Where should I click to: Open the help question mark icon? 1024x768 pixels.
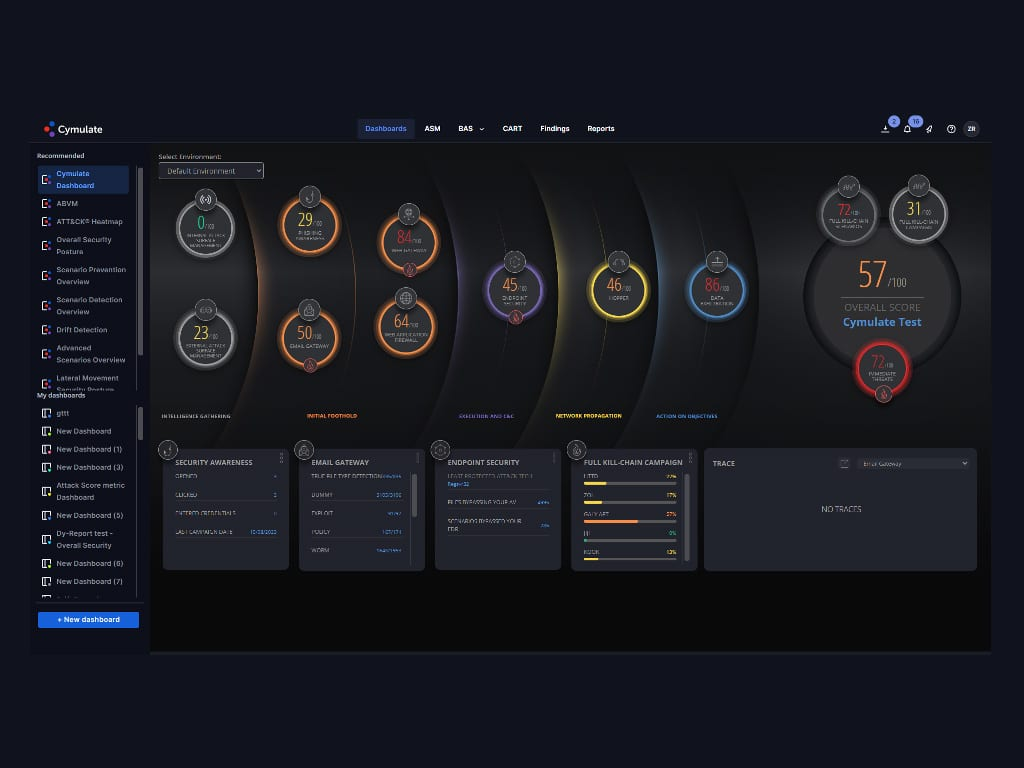(951, 129)
